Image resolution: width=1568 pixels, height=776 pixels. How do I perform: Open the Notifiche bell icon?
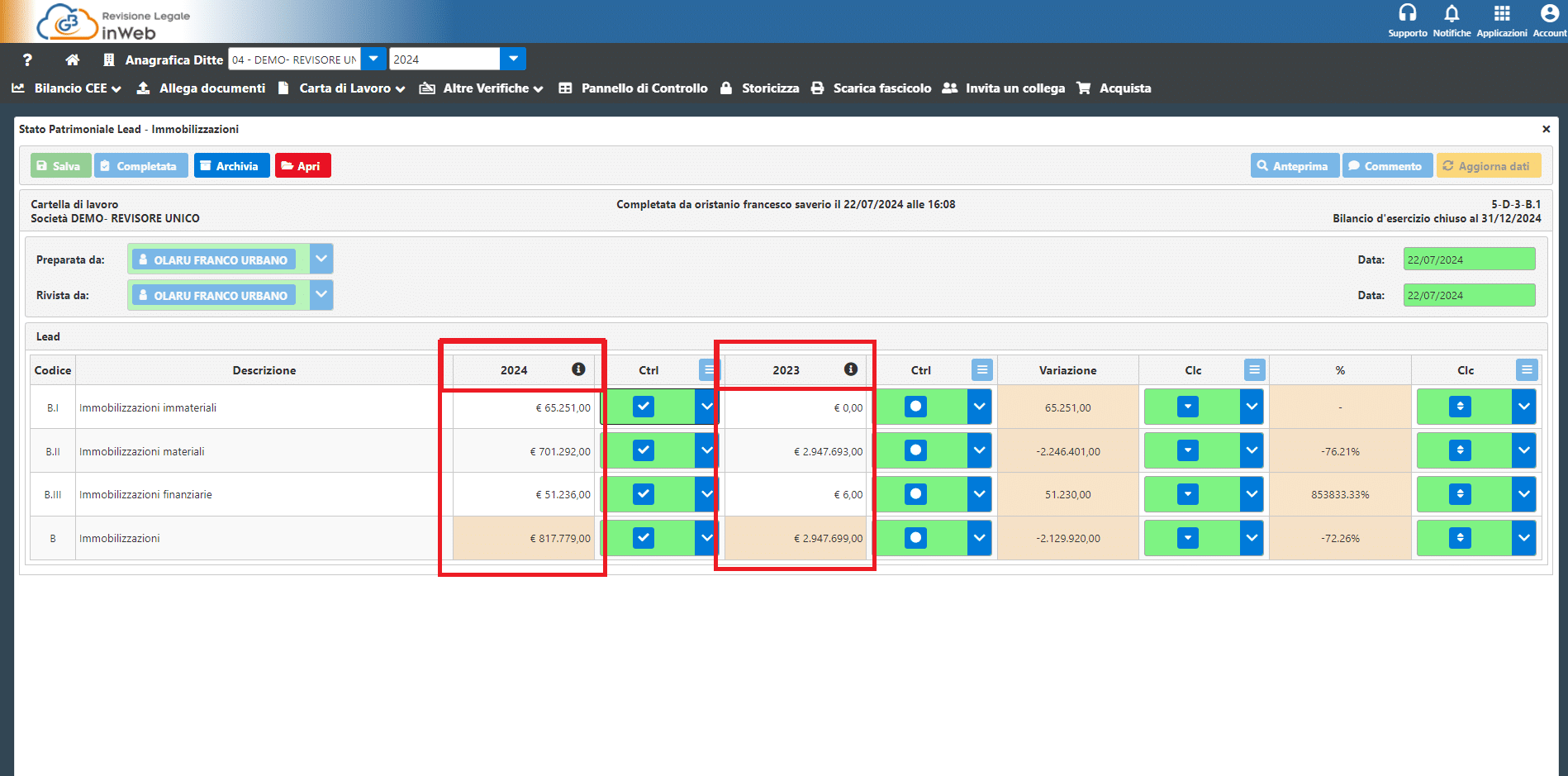(x=1452, y=13)
